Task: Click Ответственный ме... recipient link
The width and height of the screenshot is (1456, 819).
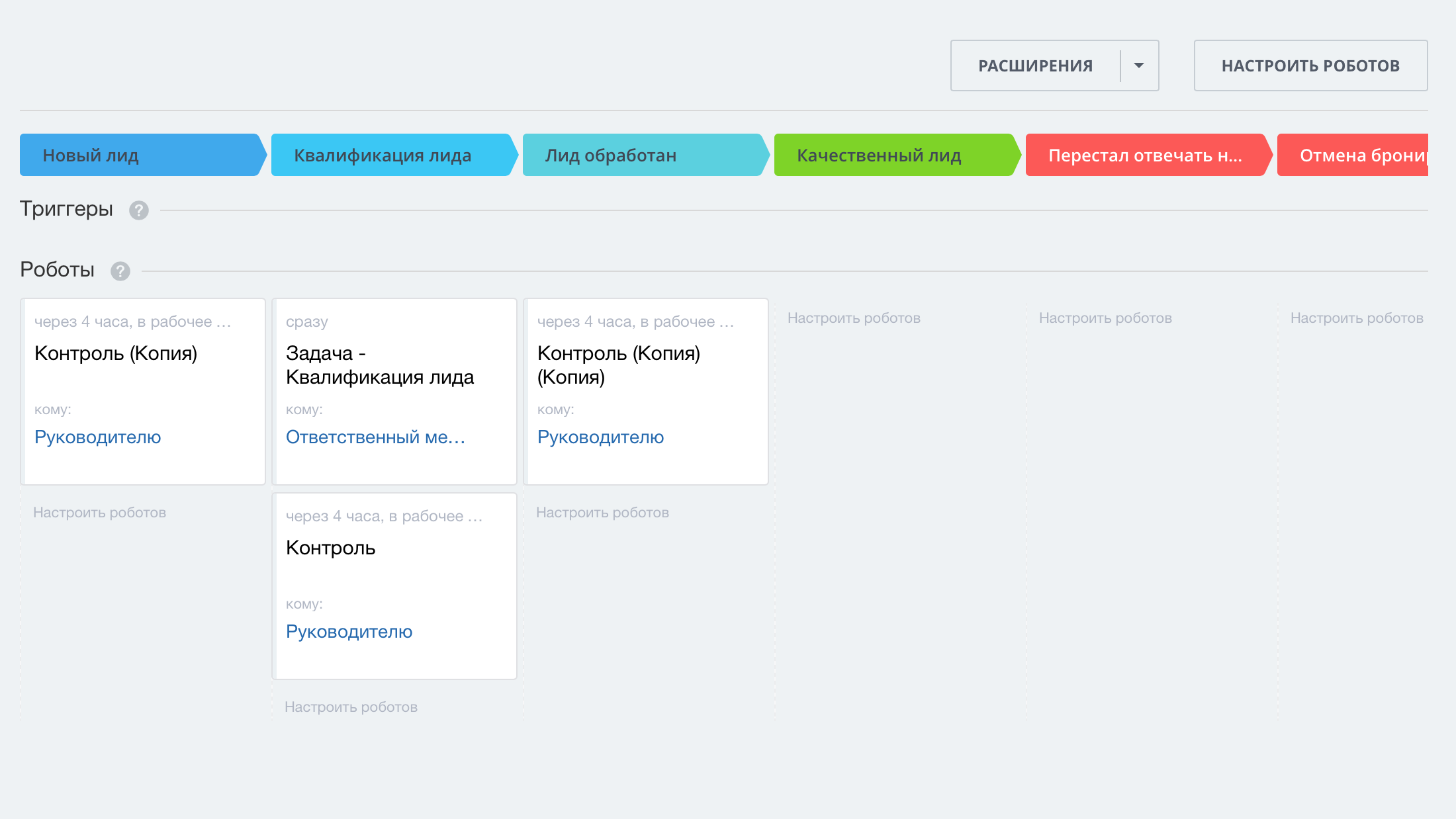Action: [375, 437]
